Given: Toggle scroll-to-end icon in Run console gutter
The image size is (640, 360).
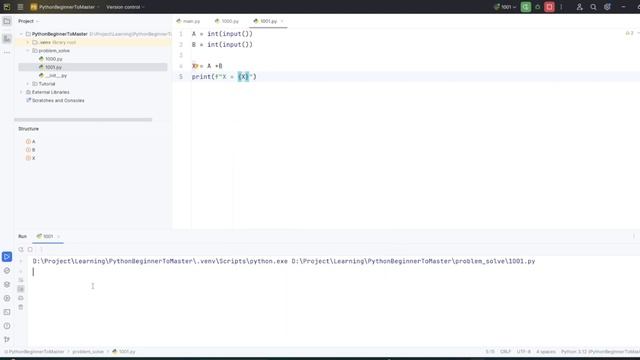Looking at the screenshot, I should point(21,289).
